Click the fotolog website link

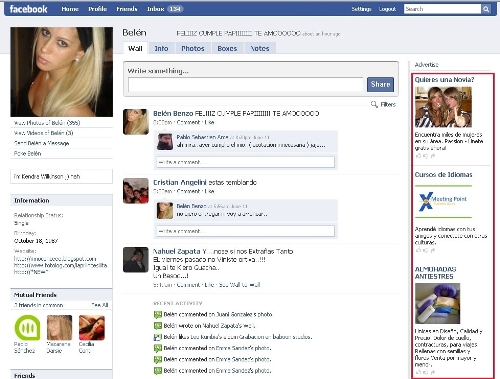60,265
